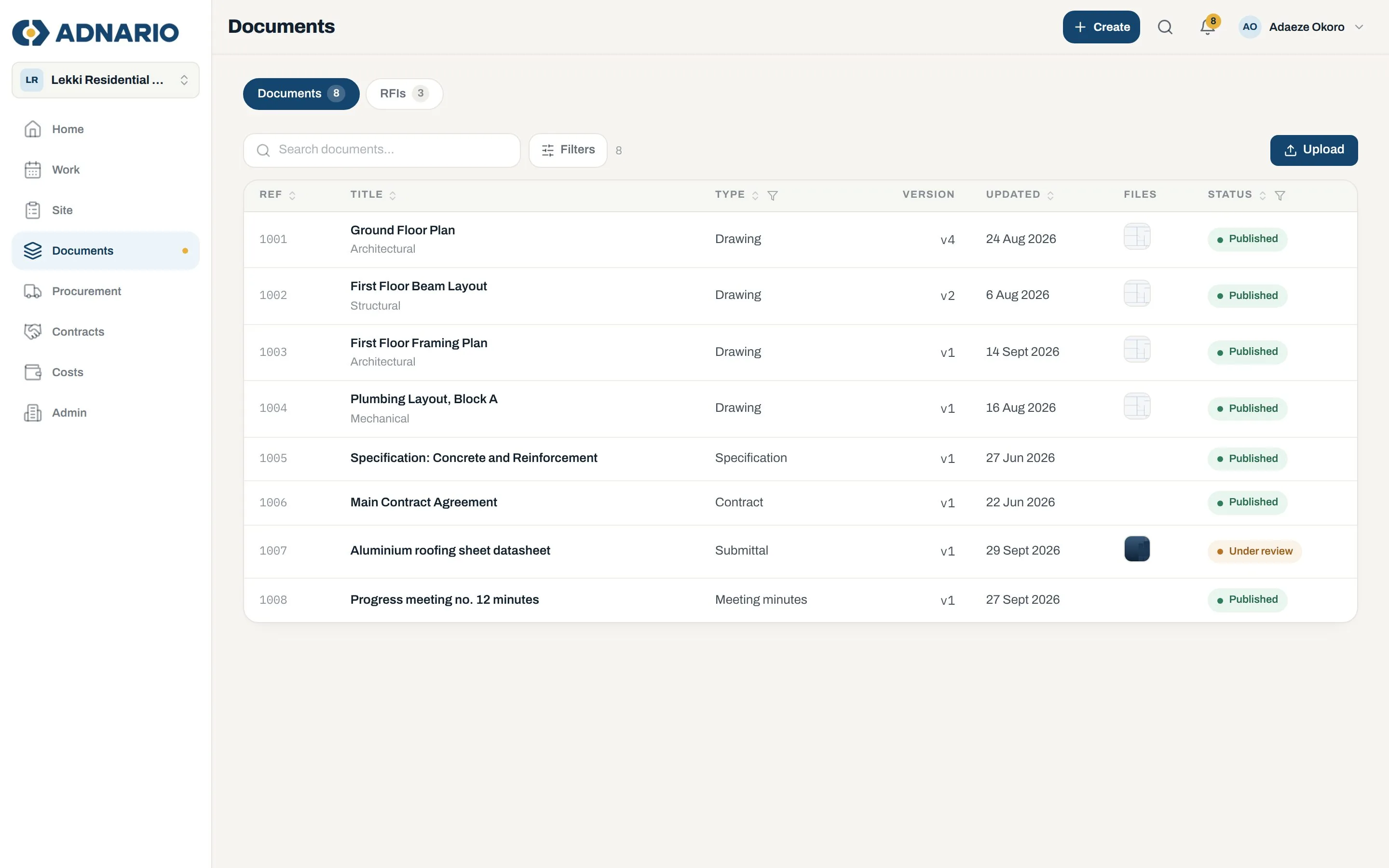Image resolution: width=1389 pixels, height=868 pixels.
Task: Click the Costs wallet icon in the sidebar
Action: coord(33,372)
